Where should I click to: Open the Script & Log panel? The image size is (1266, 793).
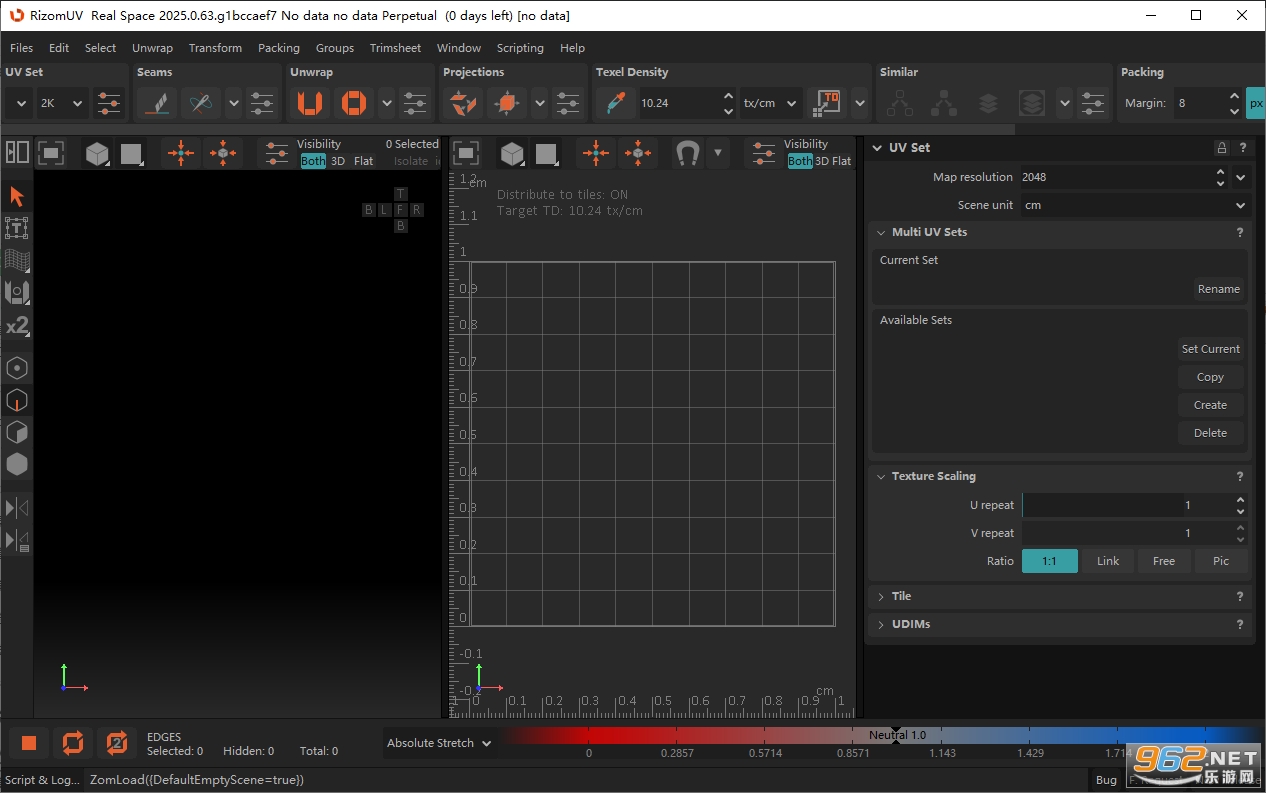click(43, 780)
